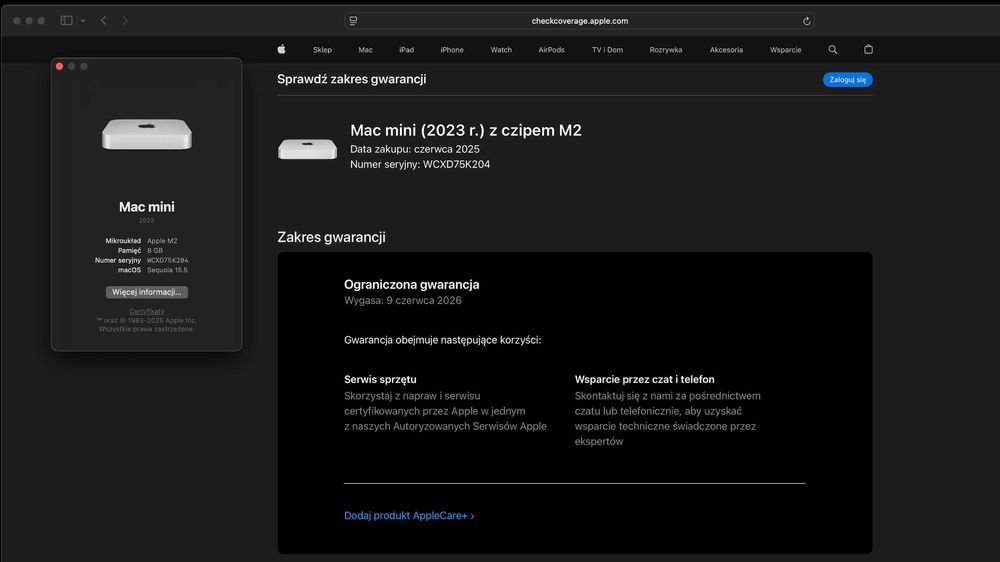Open the iPad menu item

pyautogui.click(x=406, y=50)
